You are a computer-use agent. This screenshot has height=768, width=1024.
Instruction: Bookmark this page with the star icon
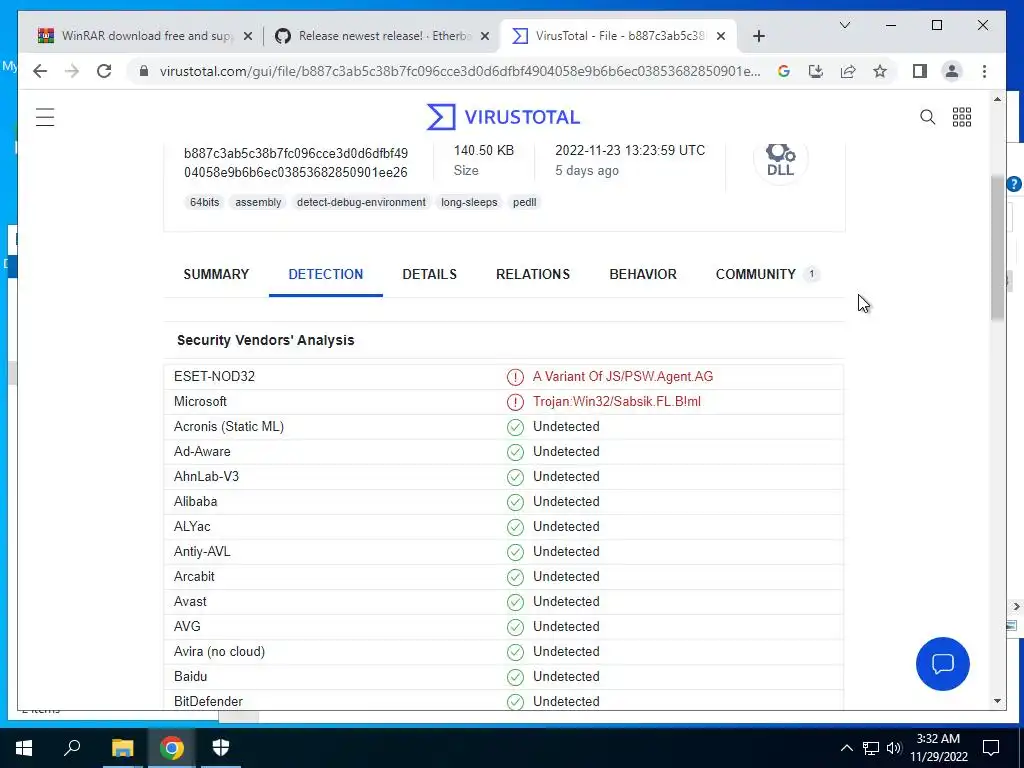(880, 71)
